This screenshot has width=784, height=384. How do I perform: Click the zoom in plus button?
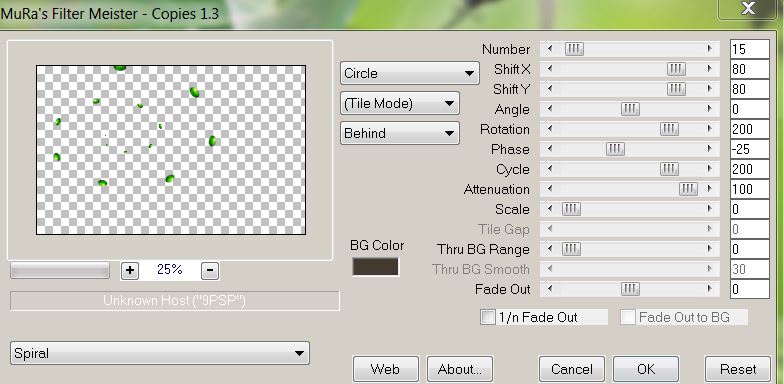[130, 270]
